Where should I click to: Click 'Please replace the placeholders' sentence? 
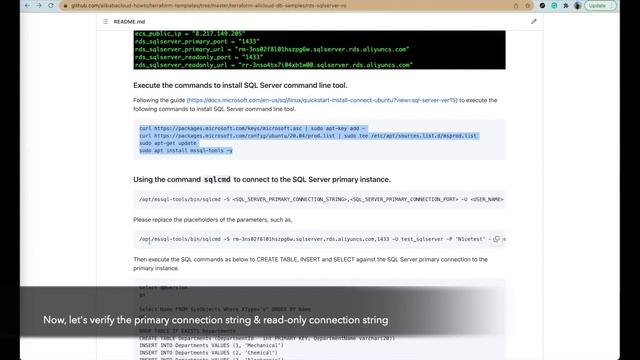pyautogui.click(x=213, y=220)
